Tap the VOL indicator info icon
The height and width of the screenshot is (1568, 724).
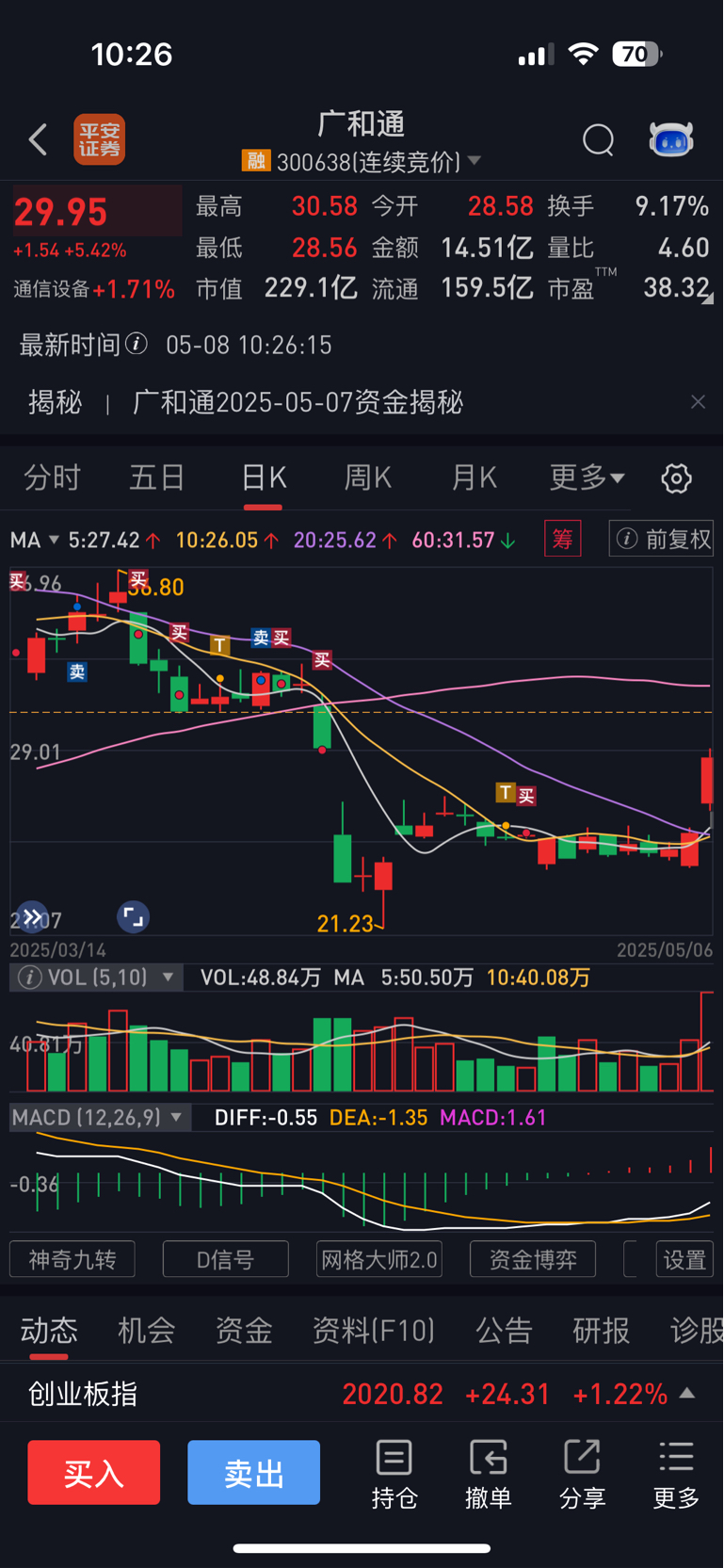(x=30, y=978)
